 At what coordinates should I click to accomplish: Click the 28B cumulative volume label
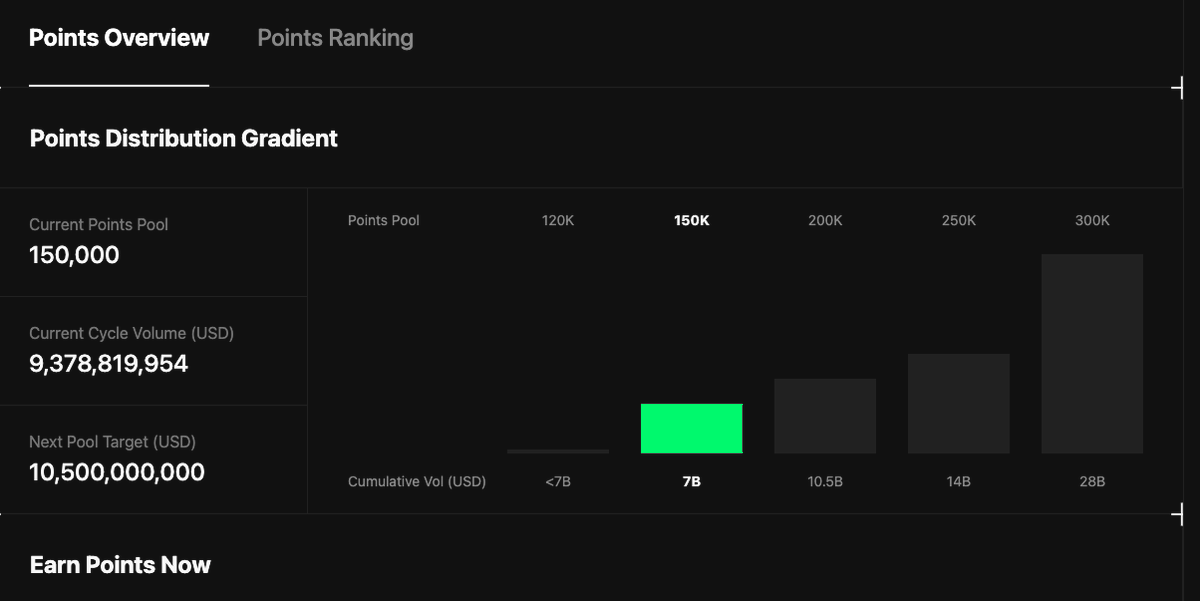1092,481
